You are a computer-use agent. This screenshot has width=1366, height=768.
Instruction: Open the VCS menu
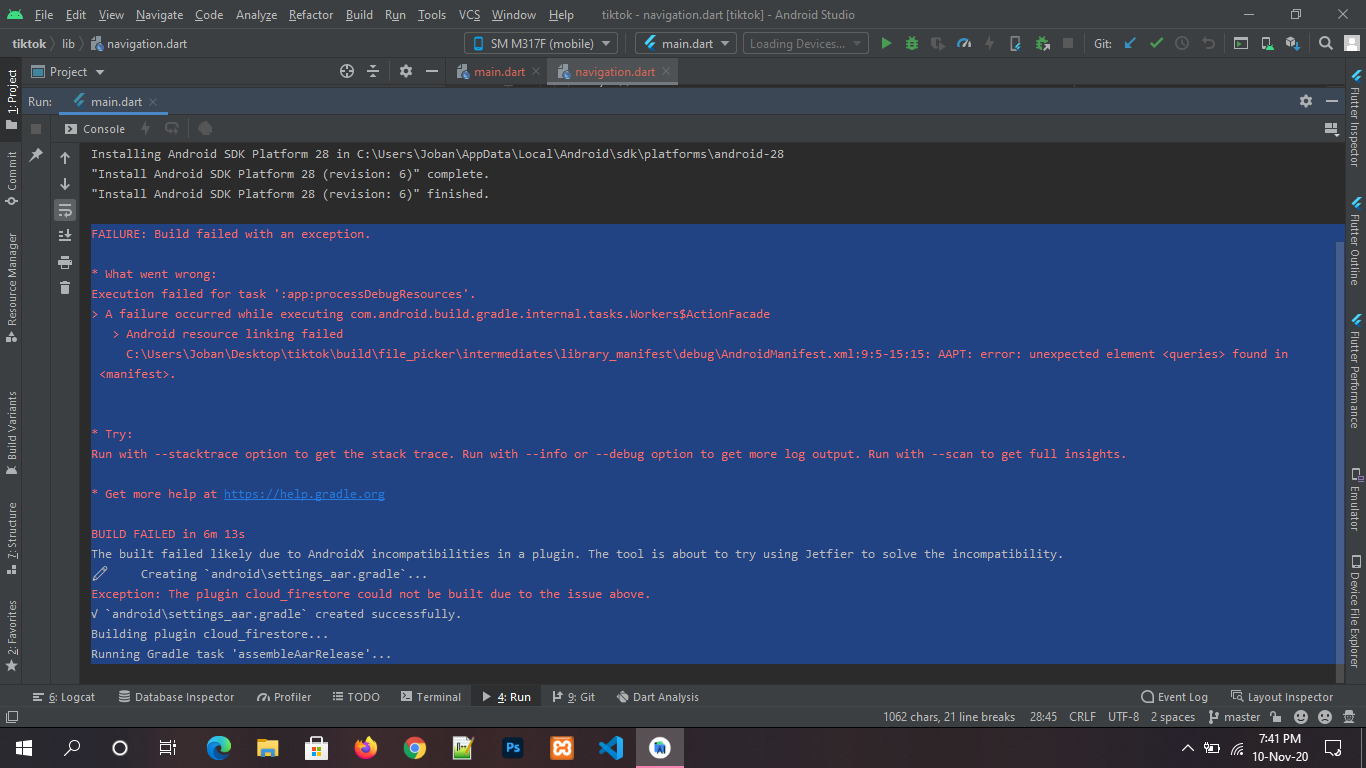click(x=469, y=15)
